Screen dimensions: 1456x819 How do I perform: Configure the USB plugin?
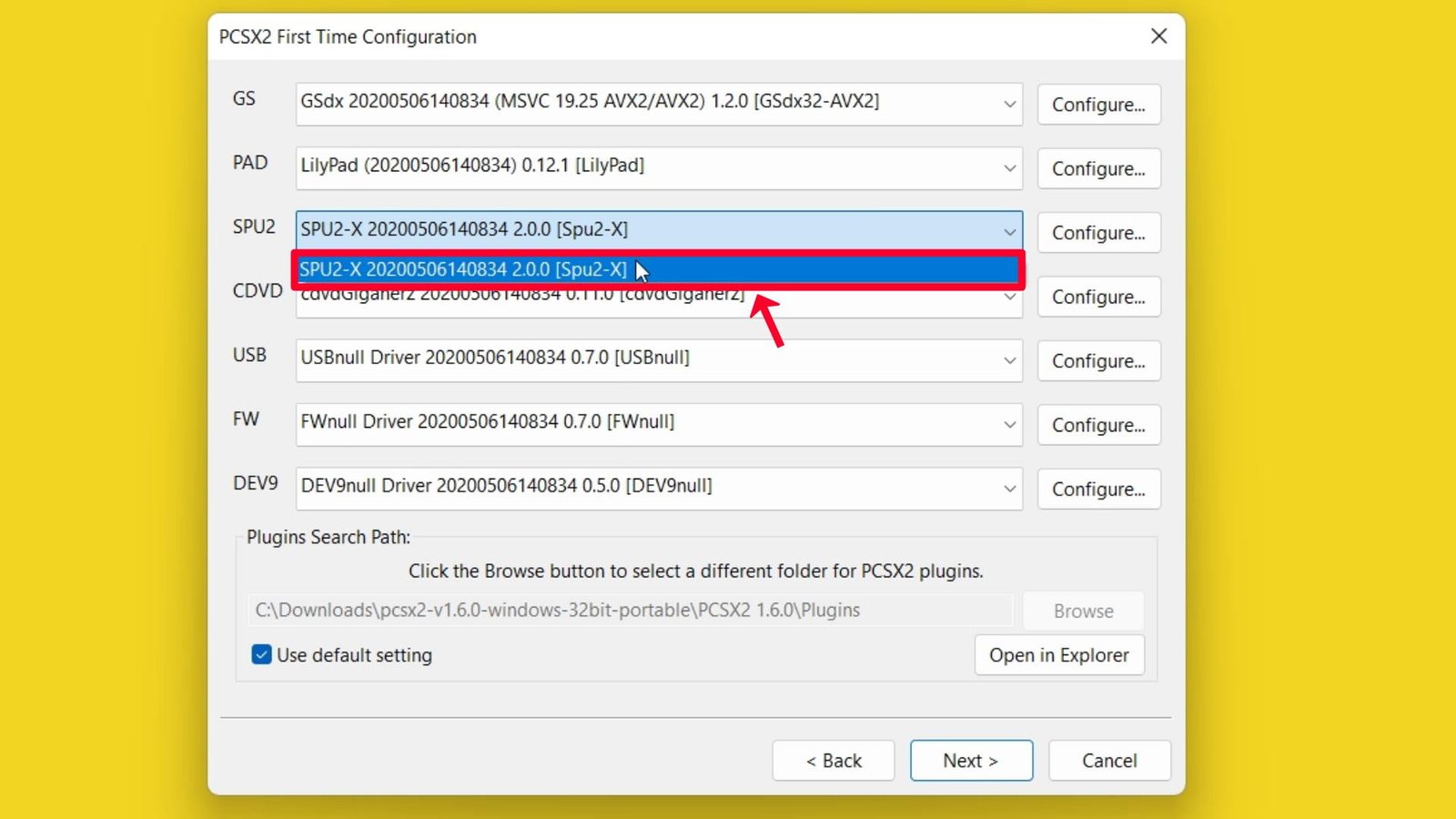(1098, 360)
